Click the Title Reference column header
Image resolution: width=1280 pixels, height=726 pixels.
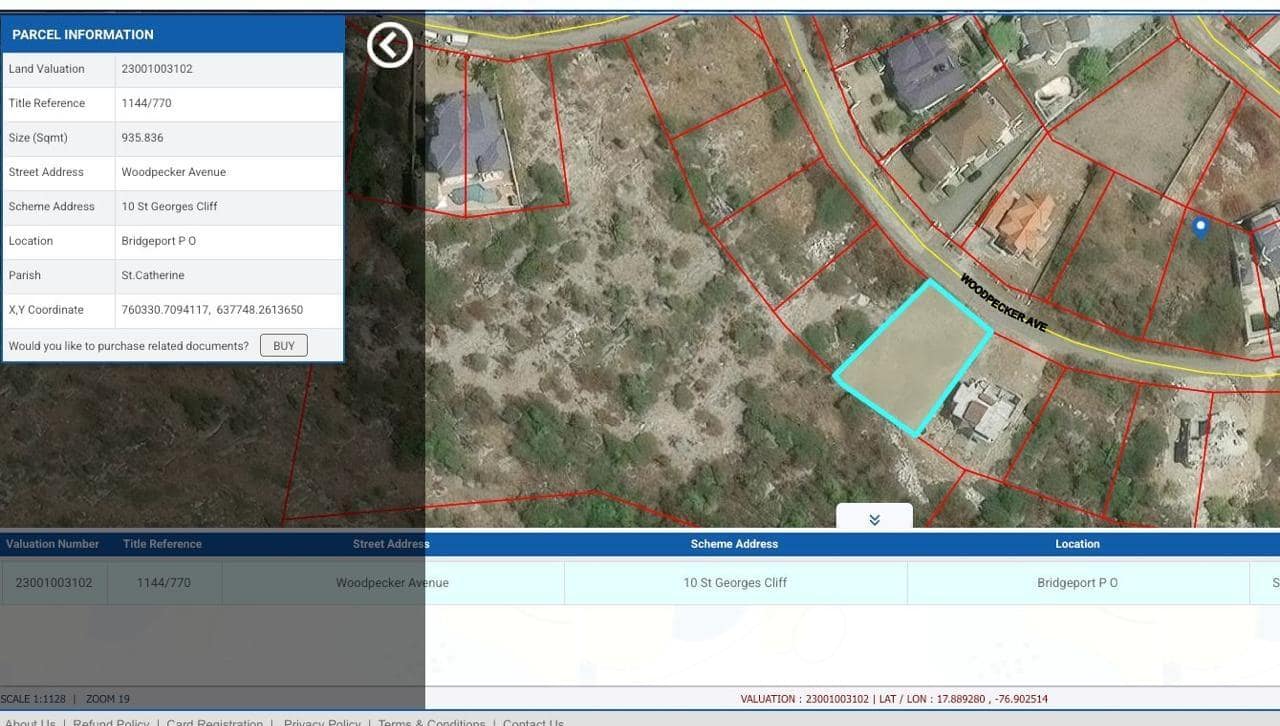pos(162,544)
